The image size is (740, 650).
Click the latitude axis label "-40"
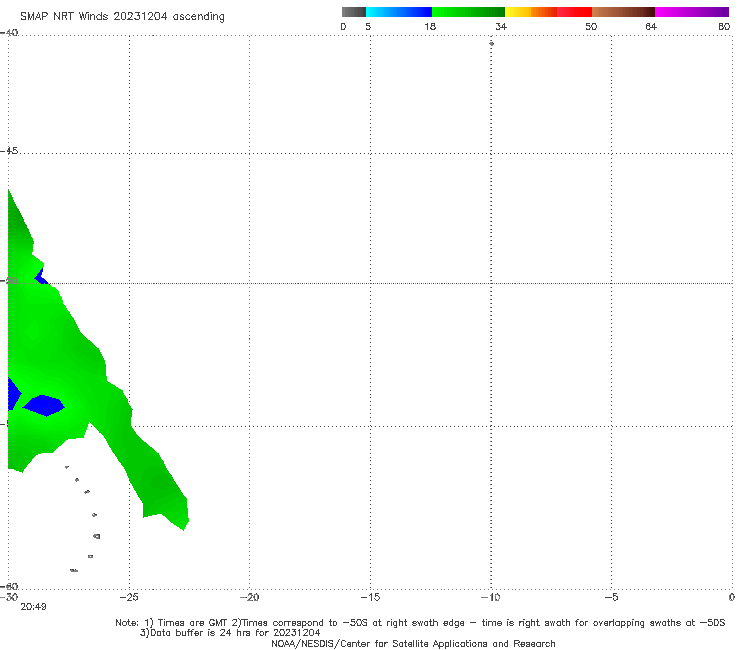[x=9, y=33]
